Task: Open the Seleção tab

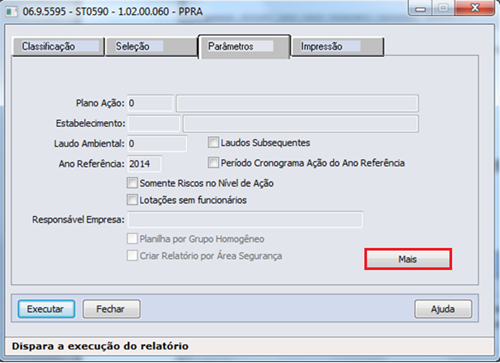Action: (x=151, y=46)
